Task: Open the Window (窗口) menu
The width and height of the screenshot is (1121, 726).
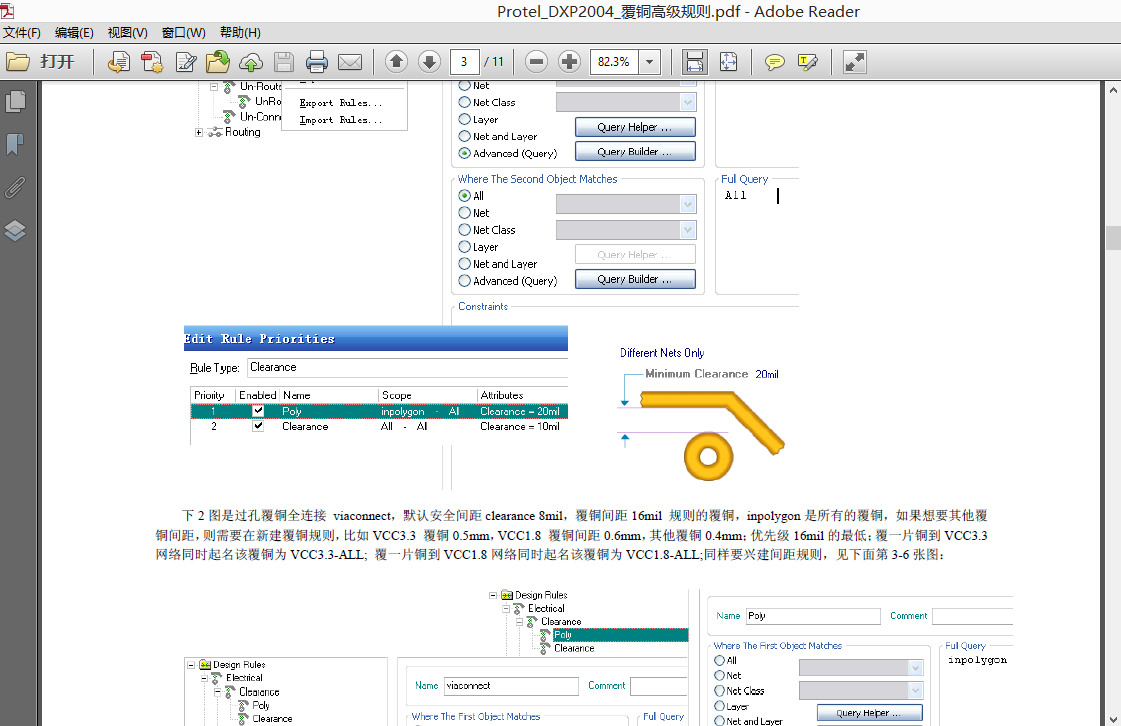Action: 184,32
